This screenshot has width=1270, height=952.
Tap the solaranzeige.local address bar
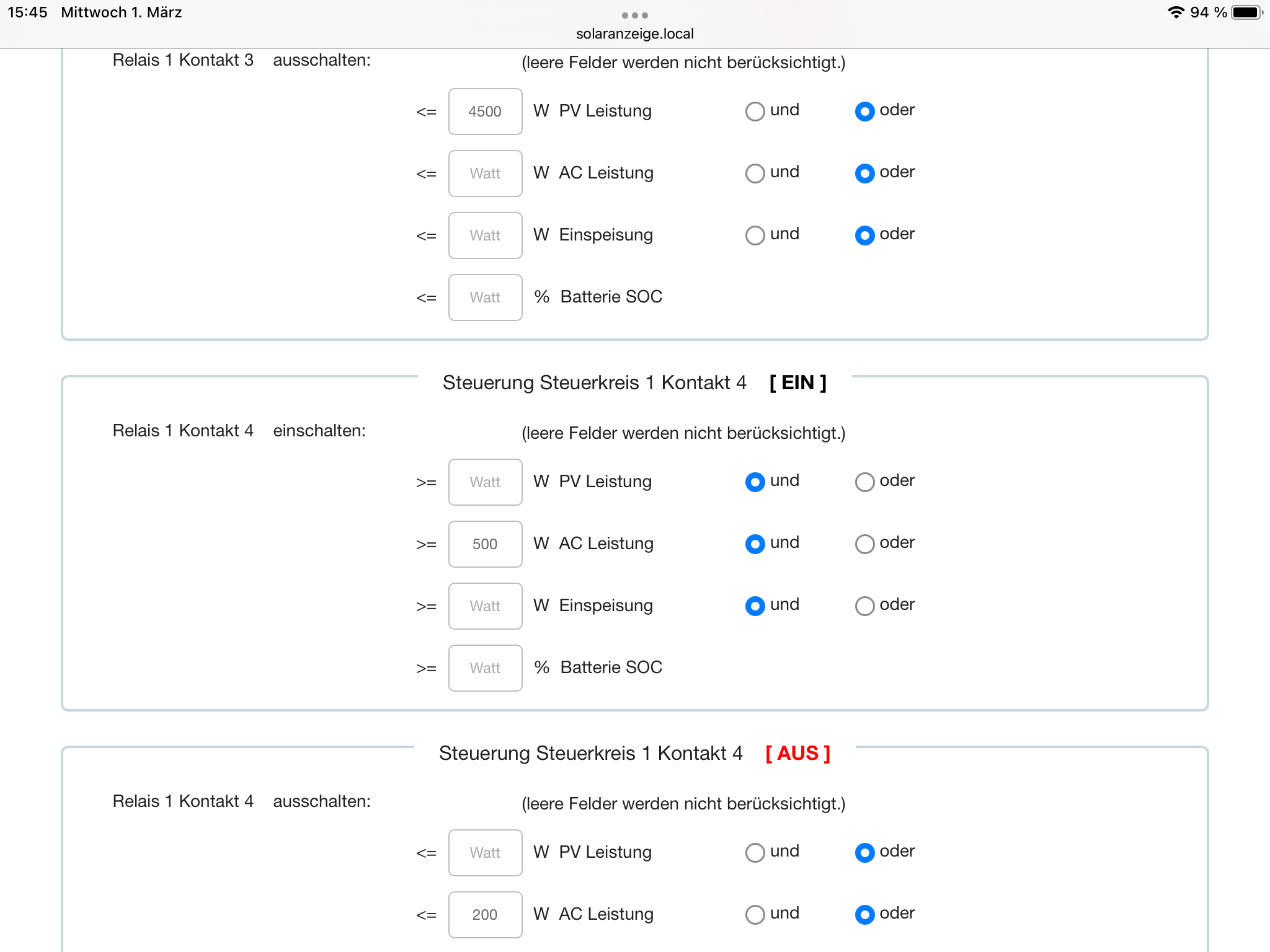[x=634, y=33]
